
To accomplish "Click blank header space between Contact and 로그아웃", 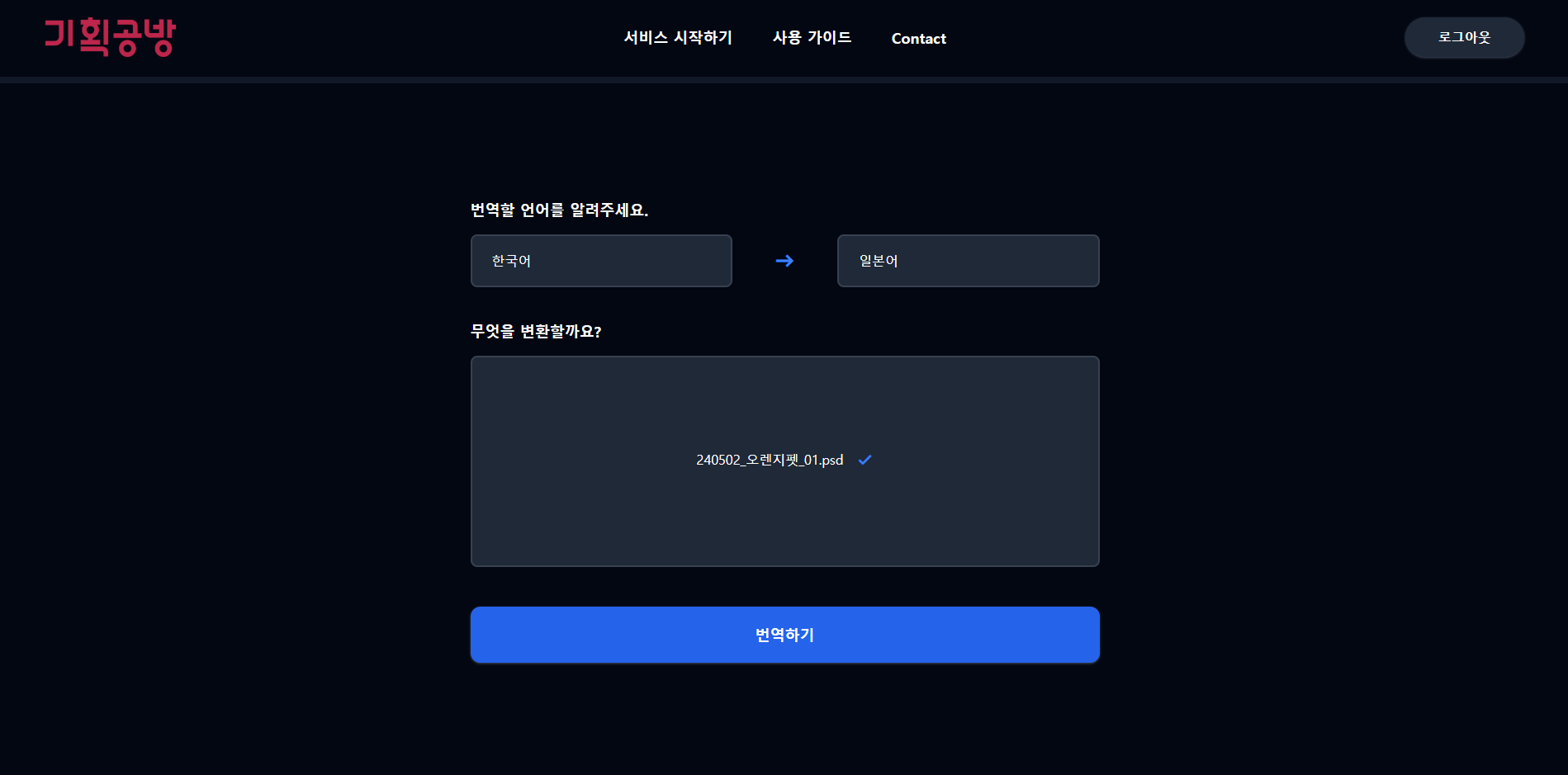I will 1172,38.
